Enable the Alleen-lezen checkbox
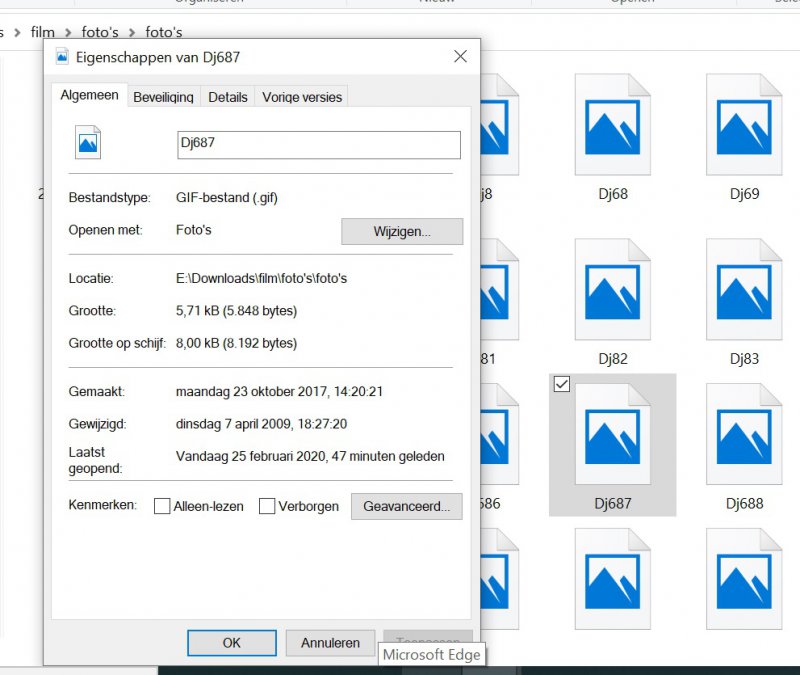Image resolution: width=800 pixels, height=675 pixels. 162,507
